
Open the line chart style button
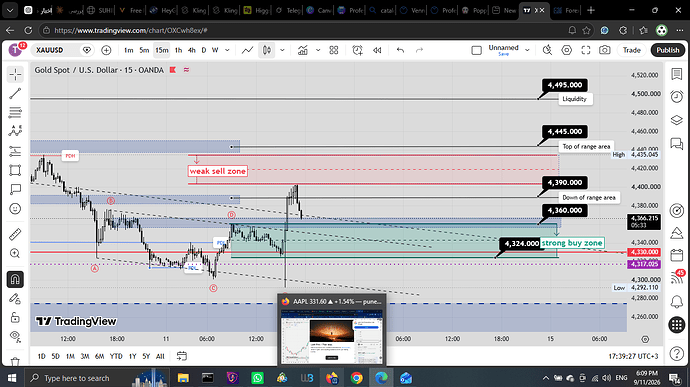pyautogui.click(x=247, y=50)
